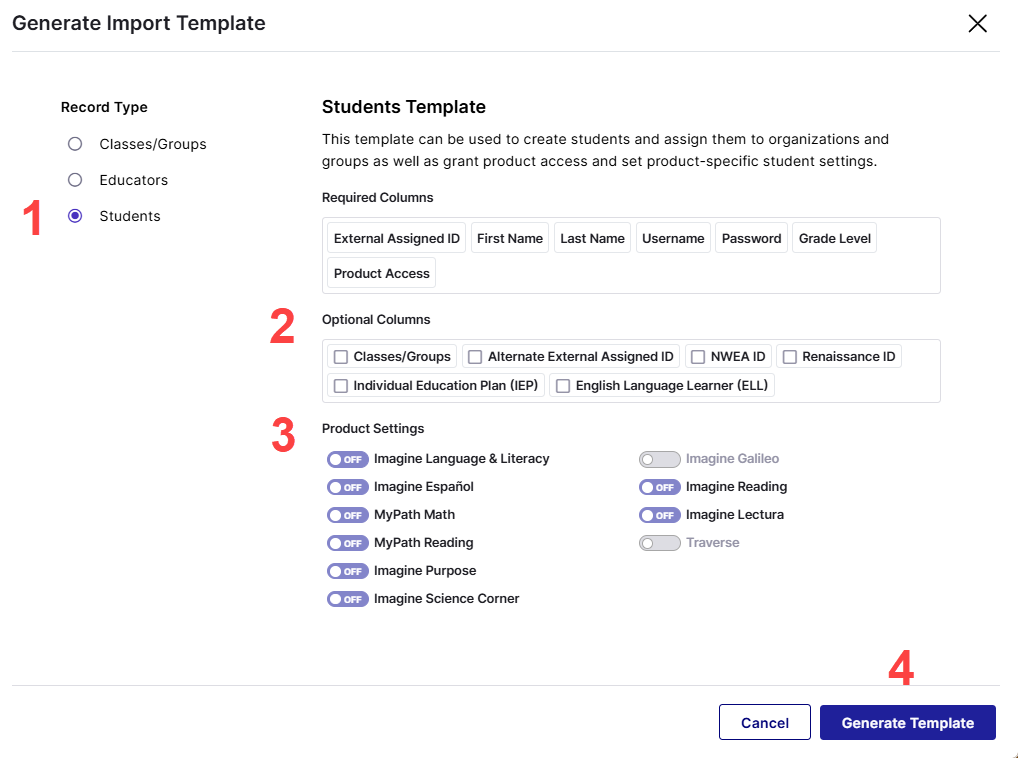
Task: Check the Classes/Groups optional column
Action: [x=341, y=357]
